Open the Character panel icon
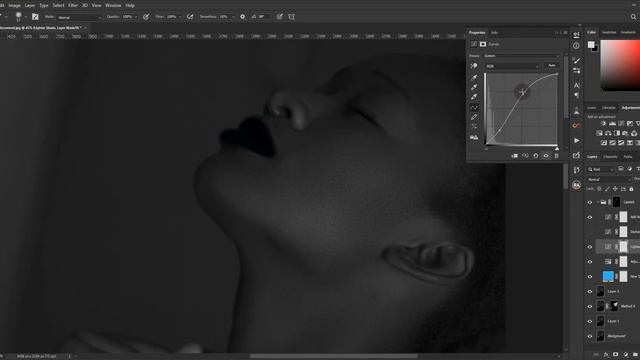640x360 pixels. (576, 85)
